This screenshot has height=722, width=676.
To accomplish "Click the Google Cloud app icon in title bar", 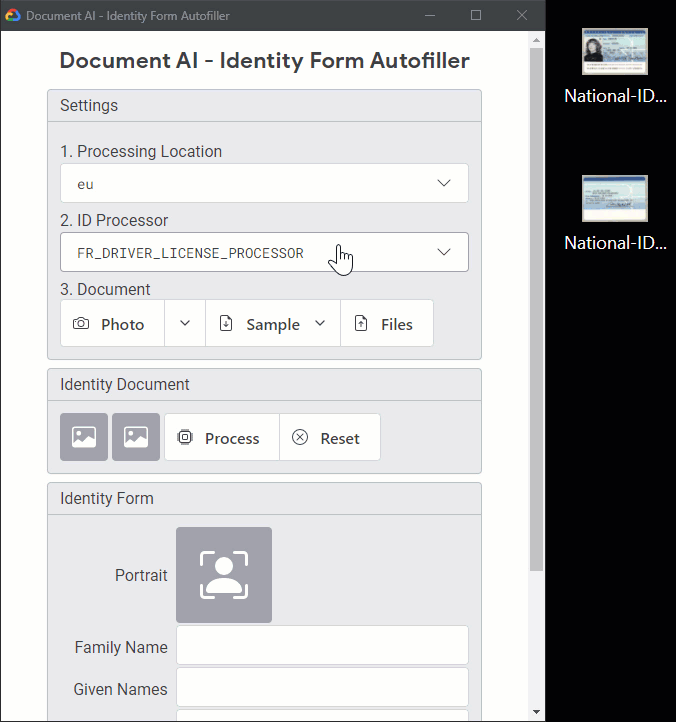I will coord(13,15).
